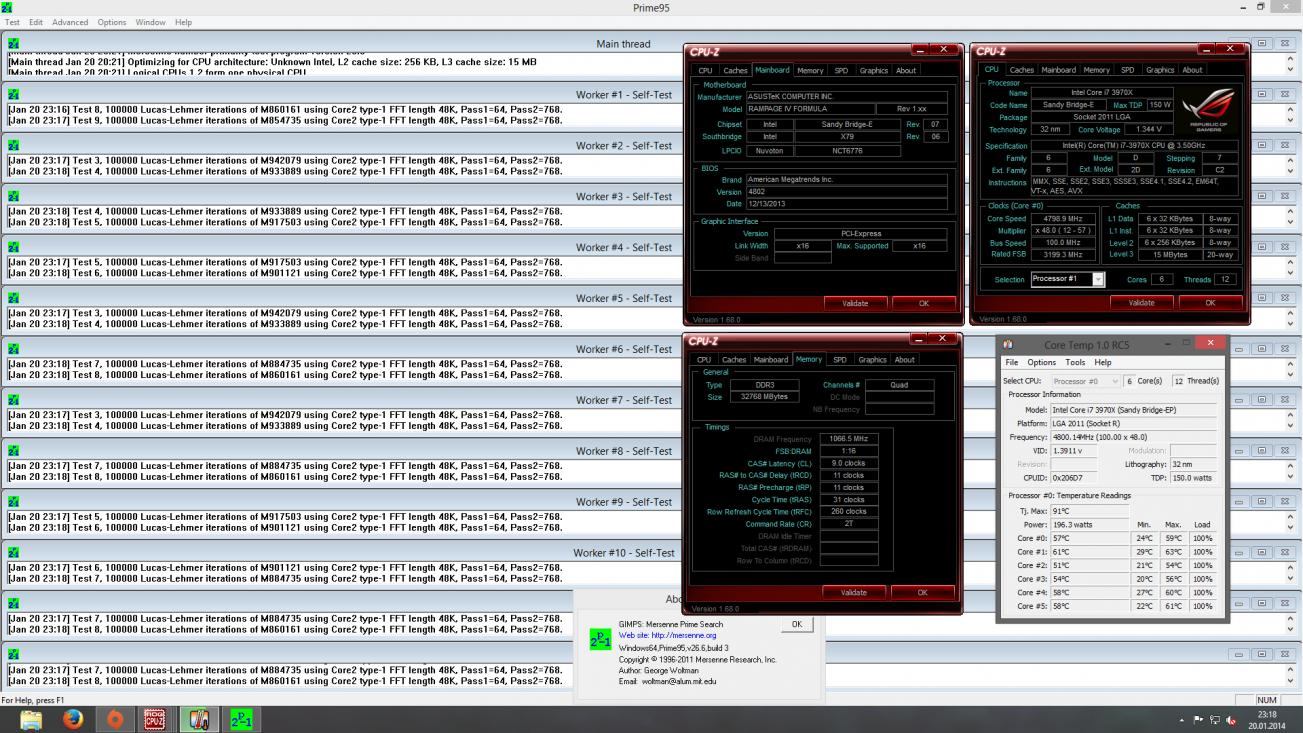Switch to ROG CPU-Z taskbar icon
Image resolution: width=1303 pixels, height=733 pixels.
[155, 719]
